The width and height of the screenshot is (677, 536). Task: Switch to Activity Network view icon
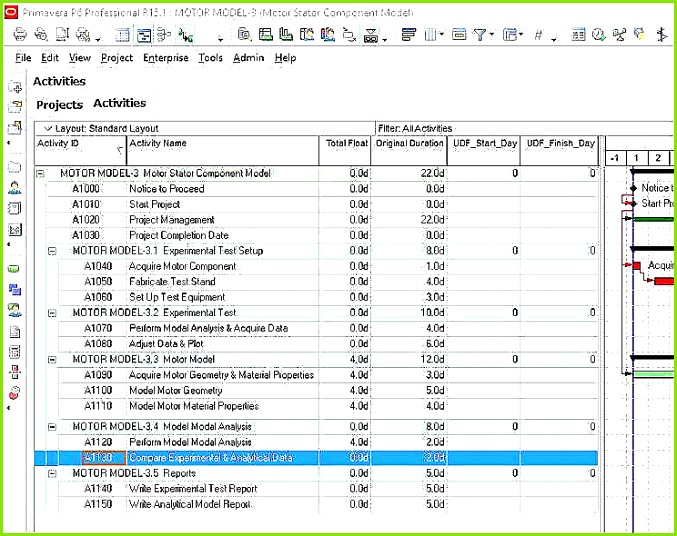tap(164, 35)
